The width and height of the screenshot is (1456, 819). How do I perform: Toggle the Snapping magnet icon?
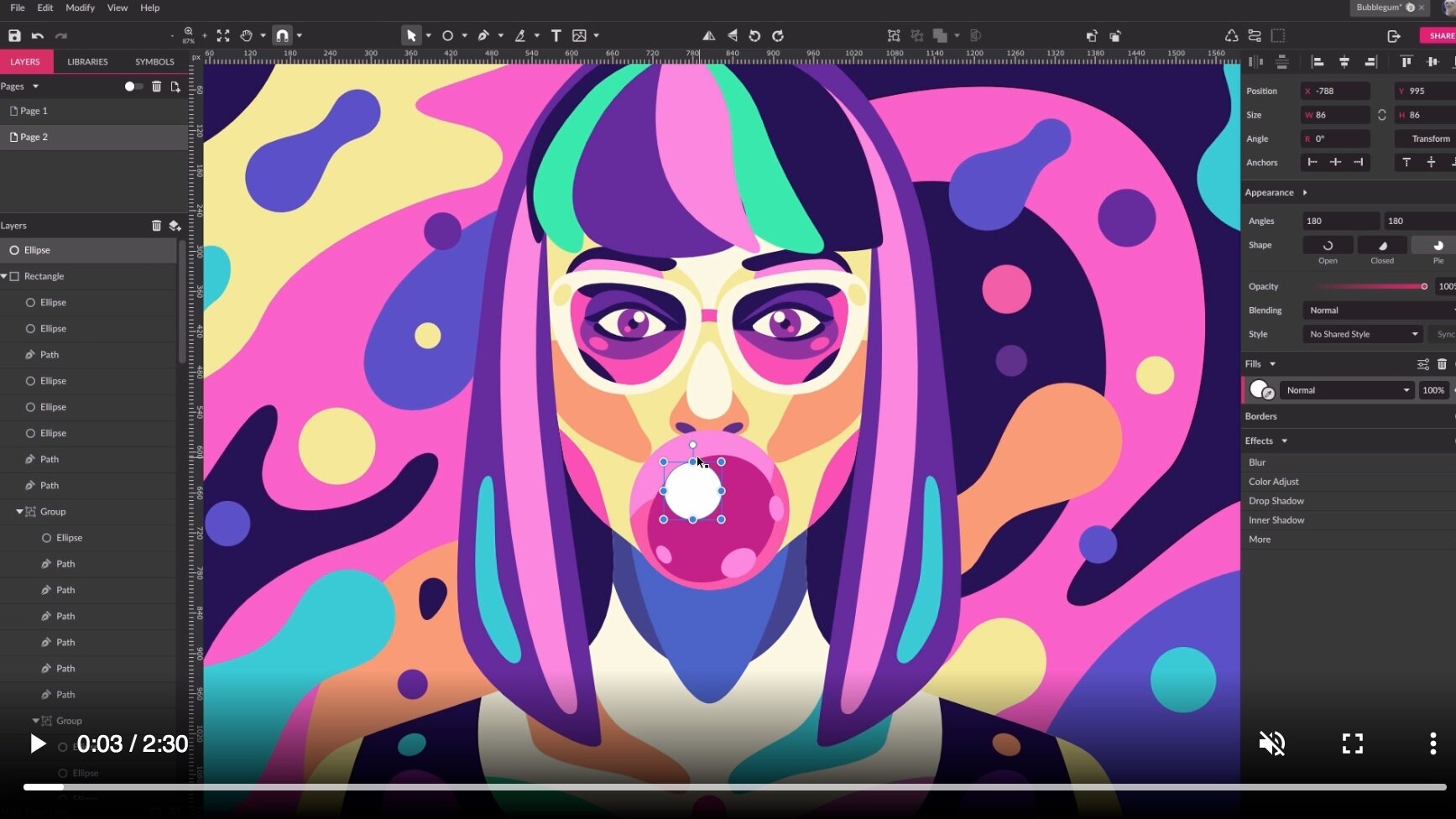pos(283,35)
